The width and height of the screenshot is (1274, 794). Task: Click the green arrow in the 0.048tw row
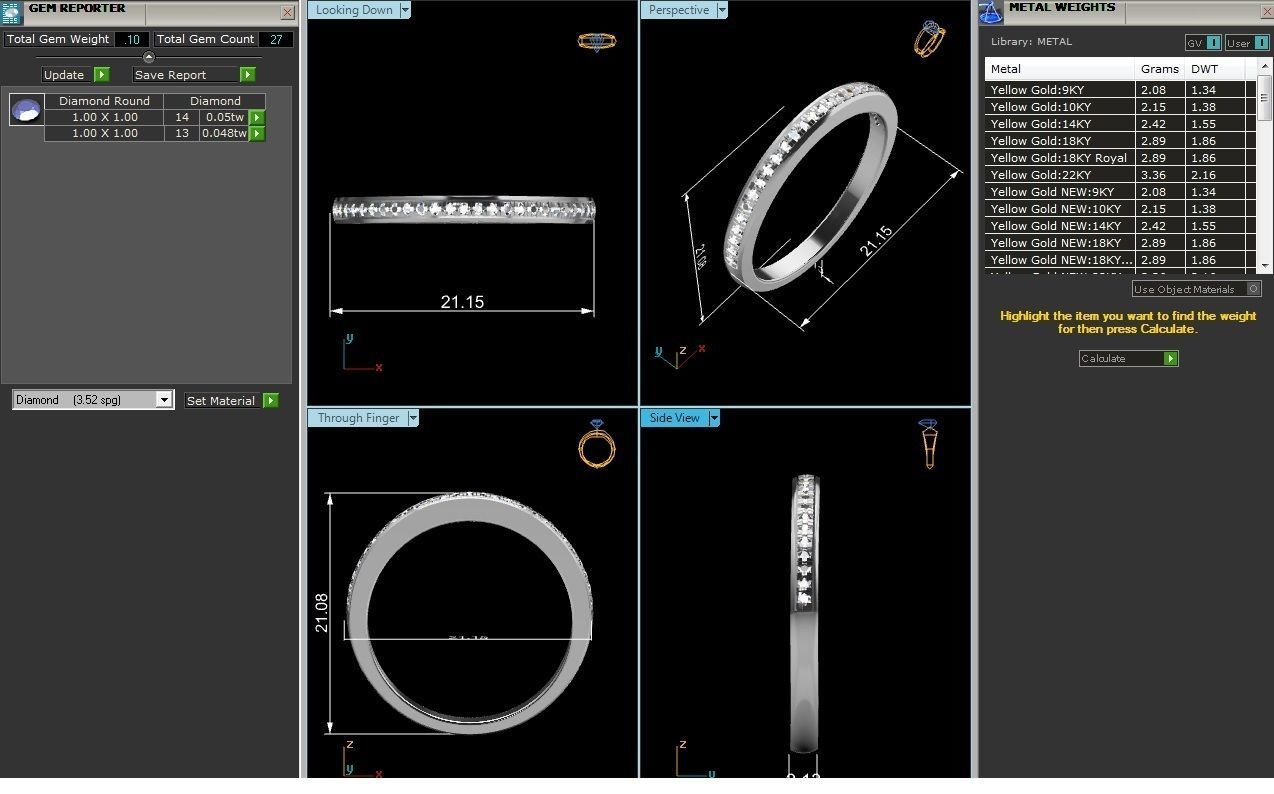click(x=257, y=133)
